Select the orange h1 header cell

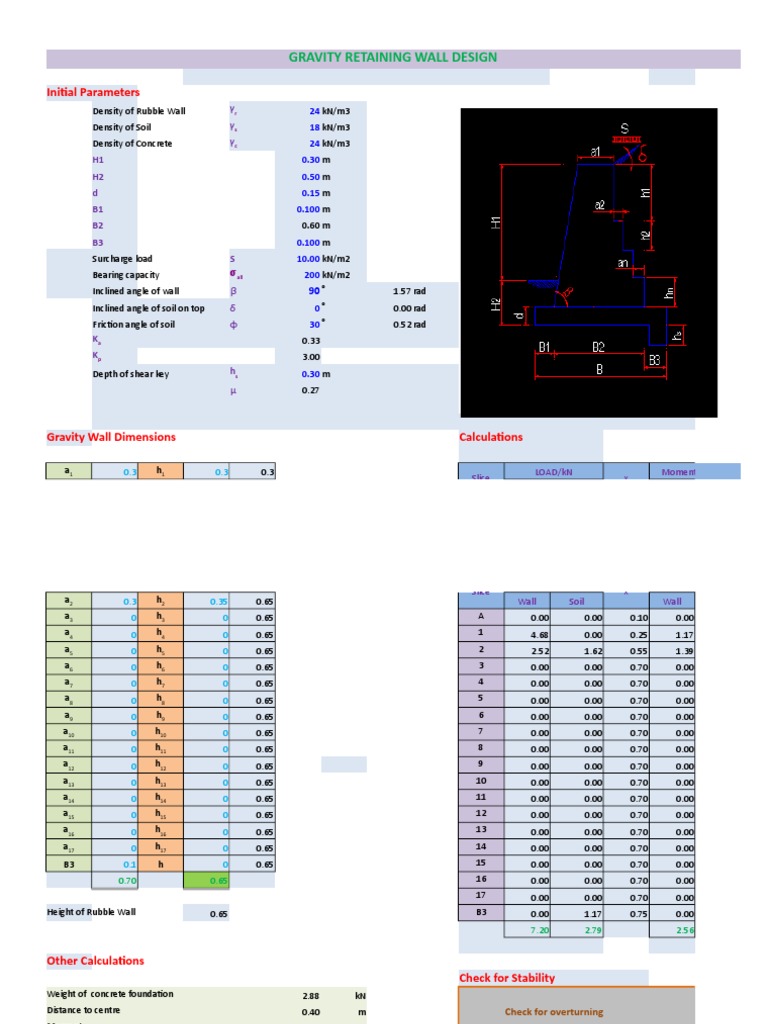coord(161,471)
